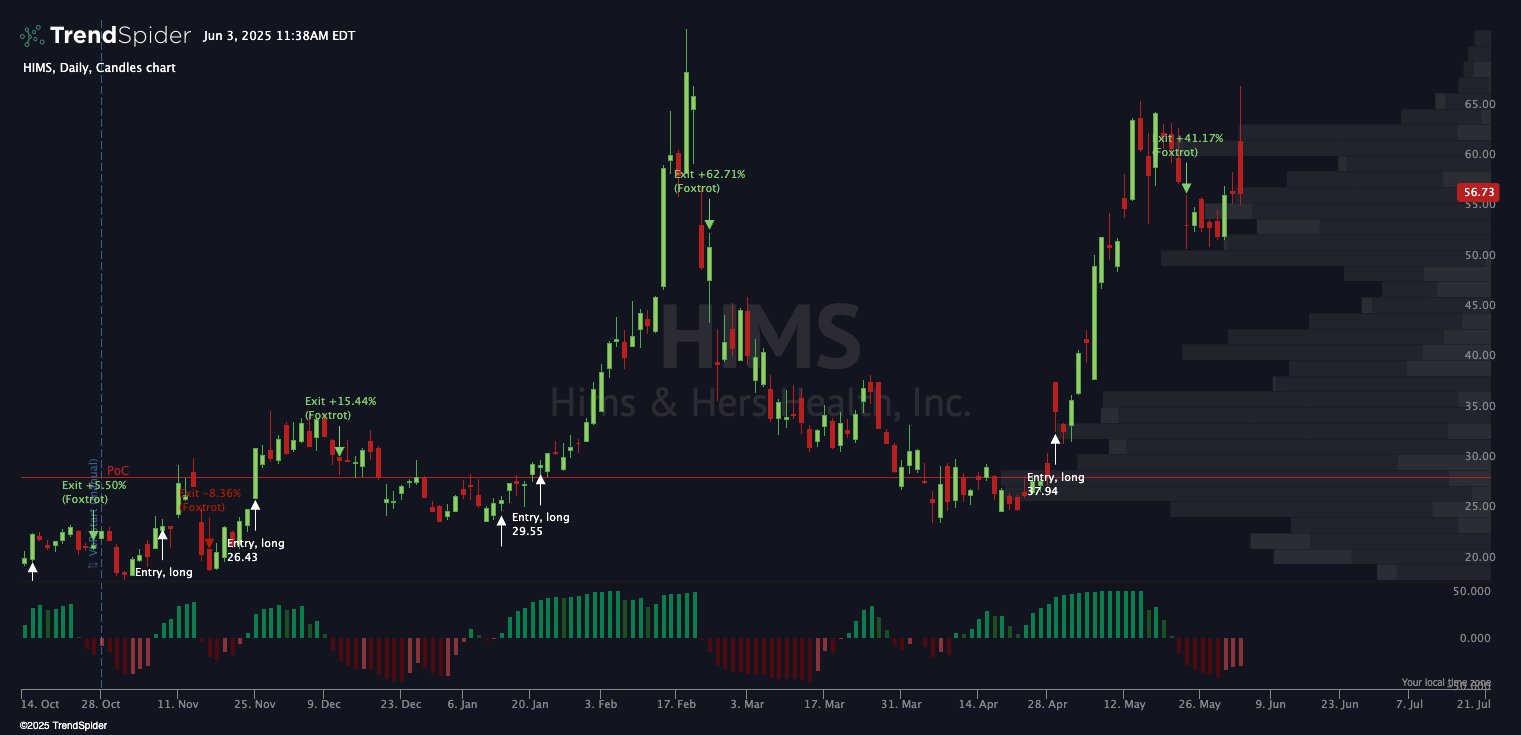
Task: Click the 28. Oct date on the time axis
Action: click(x=100, y=704)
